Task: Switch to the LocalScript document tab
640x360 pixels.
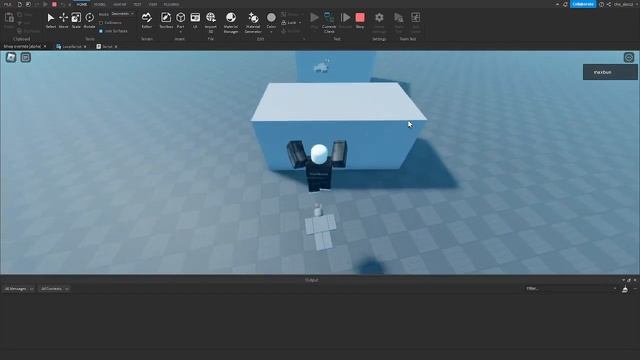Action: (x=71, y=47)
